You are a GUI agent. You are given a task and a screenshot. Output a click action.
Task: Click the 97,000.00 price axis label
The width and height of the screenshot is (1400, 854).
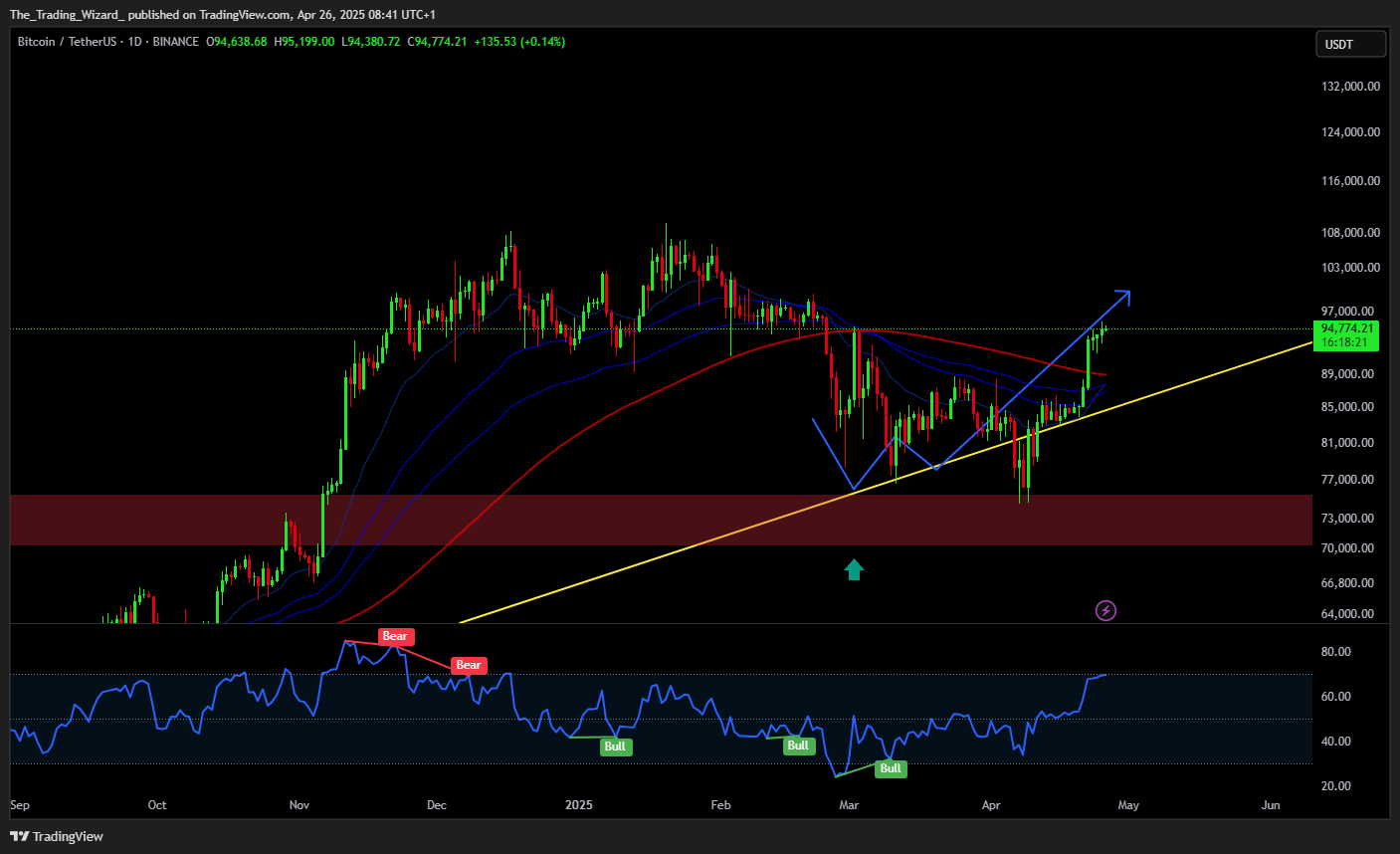(1347, 312)
